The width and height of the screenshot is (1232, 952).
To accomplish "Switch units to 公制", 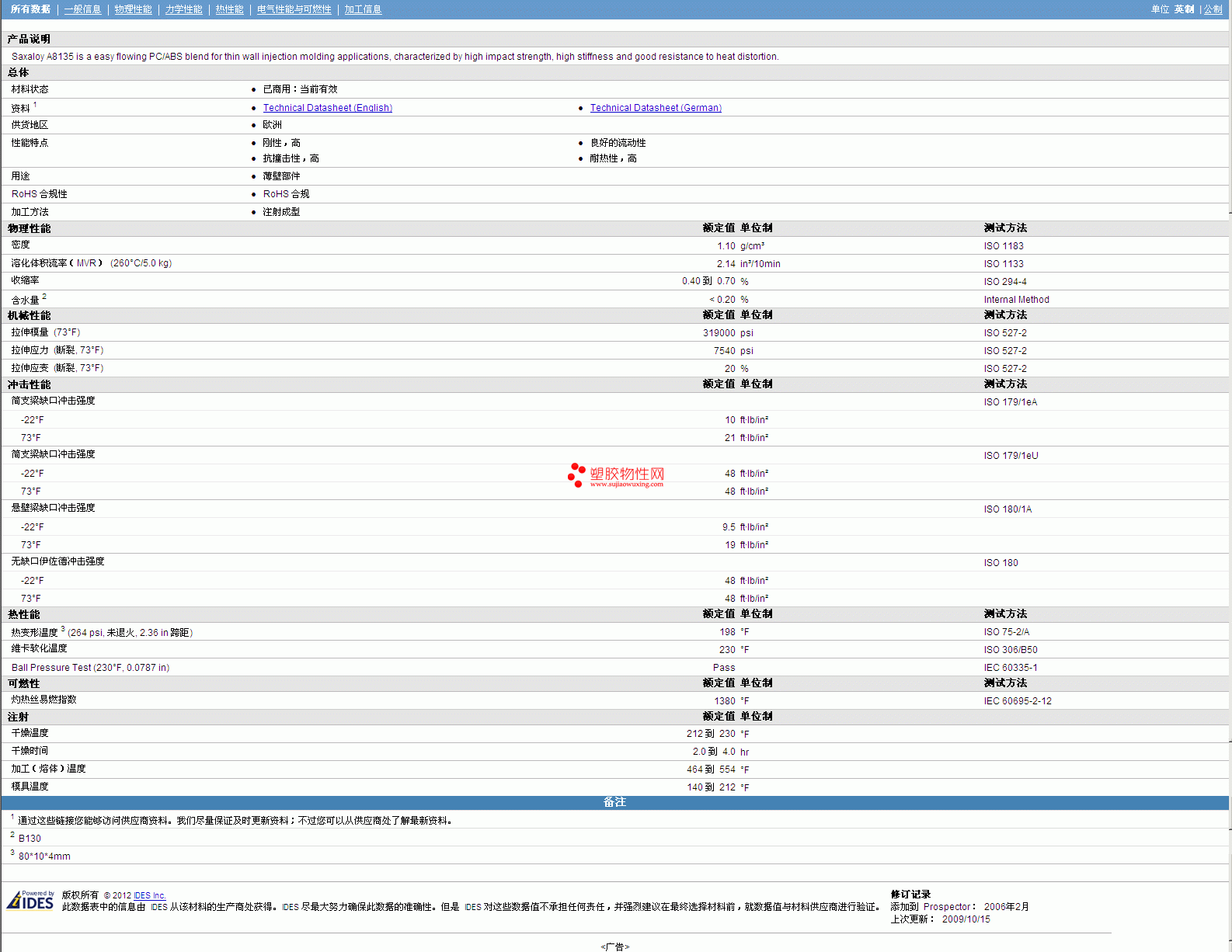I will 1213,9.
